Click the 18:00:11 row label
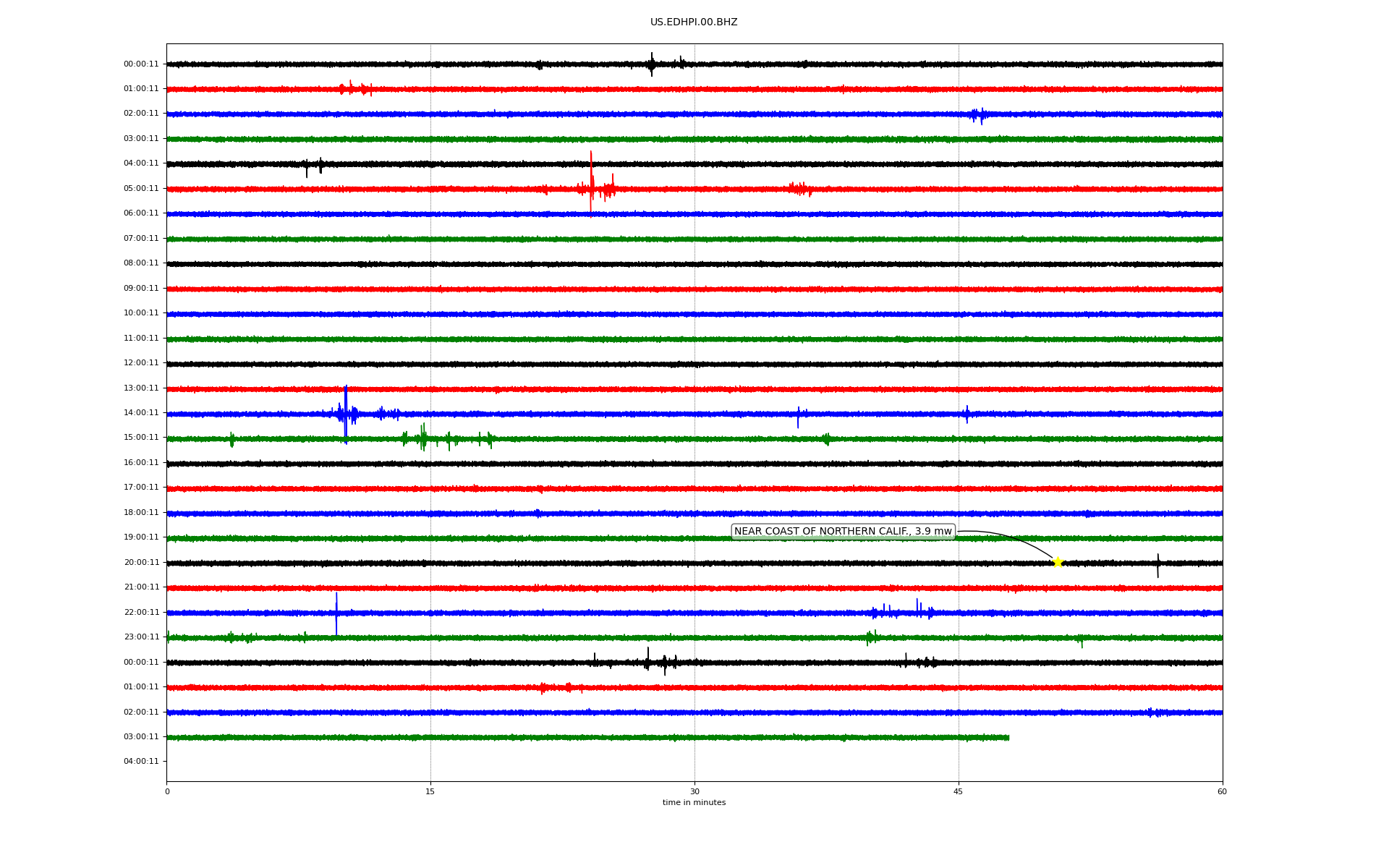Viewport: 1389px width, 868px height. click(141, 513)
